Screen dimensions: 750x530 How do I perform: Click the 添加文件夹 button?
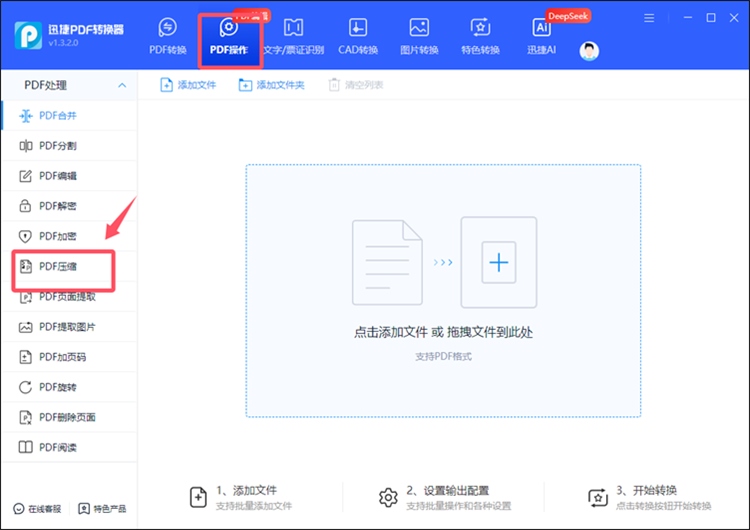271,85
